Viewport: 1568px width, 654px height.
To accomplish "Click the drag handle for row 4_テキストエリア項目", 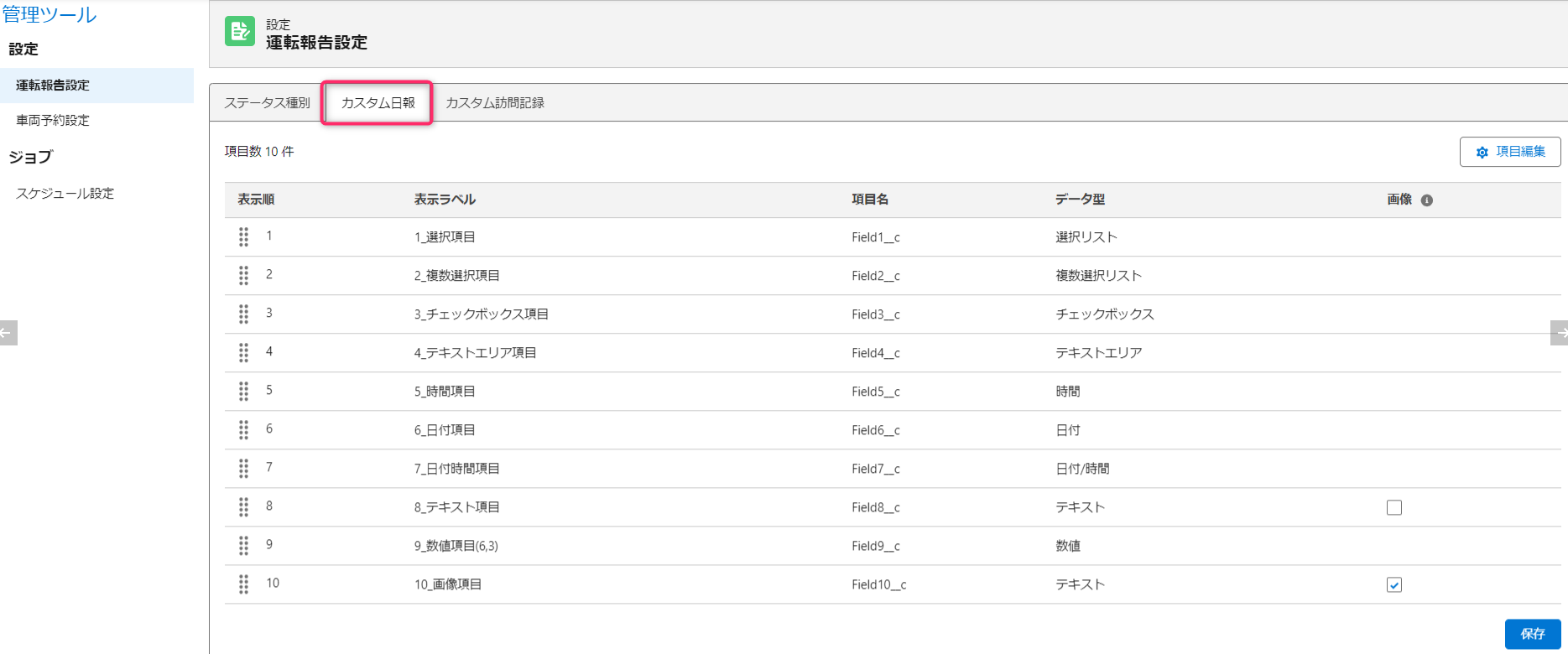I will pos(243,353).
